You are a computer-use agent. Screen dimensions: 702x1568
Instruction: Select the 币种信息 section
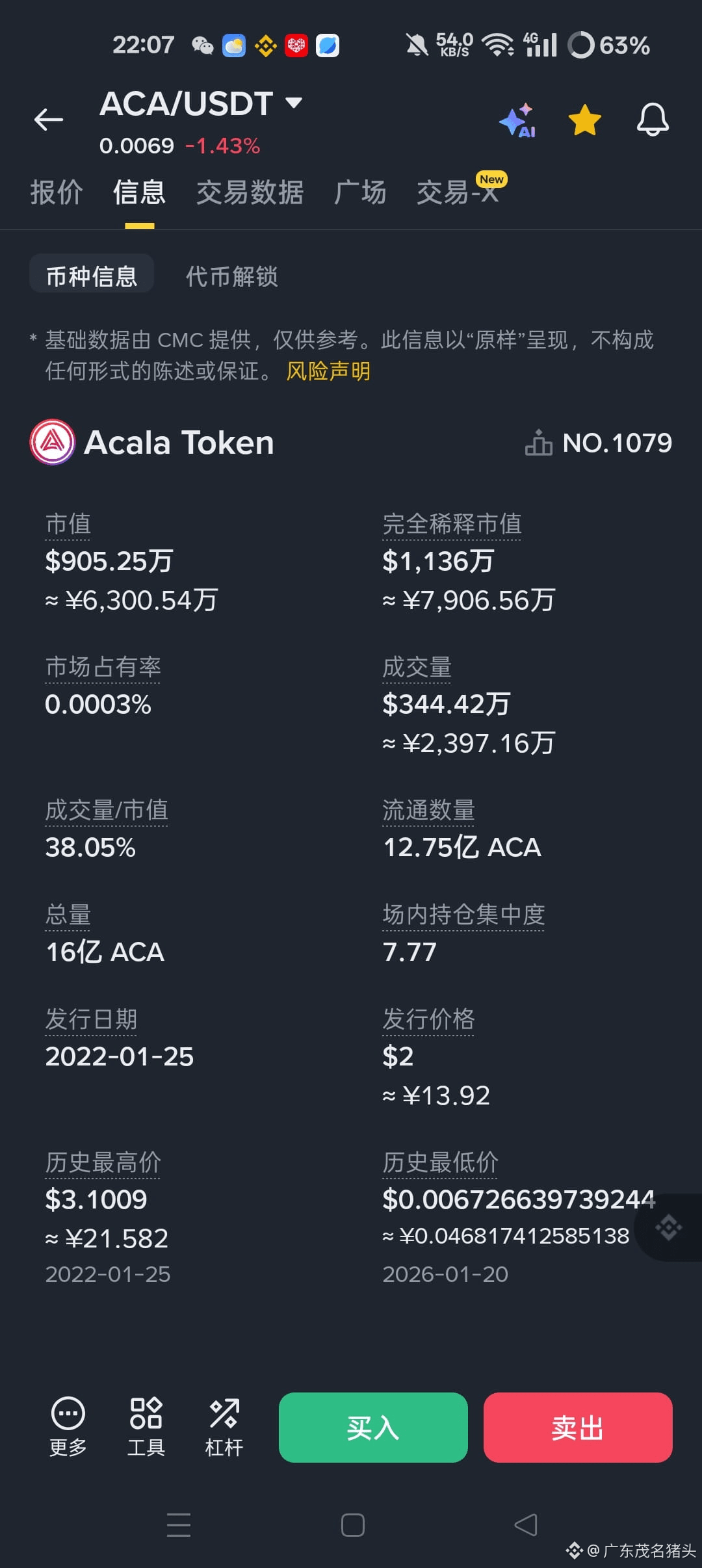[x=91, y=276]
